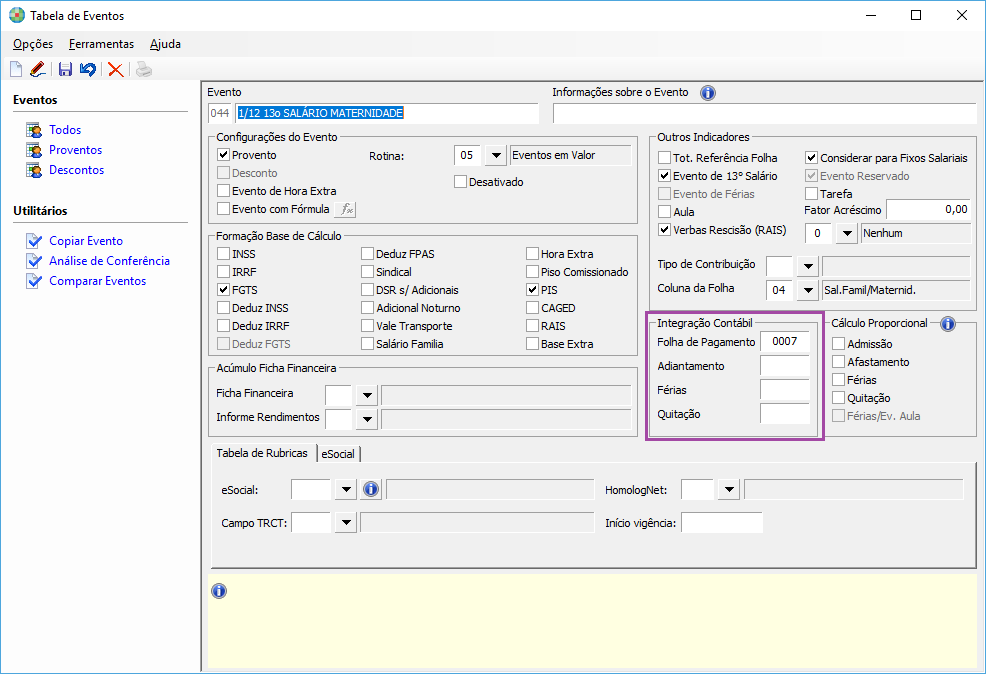Click the Folha de Pagamento input field
This screenshot has height=674, width=986.
[784, 342]
